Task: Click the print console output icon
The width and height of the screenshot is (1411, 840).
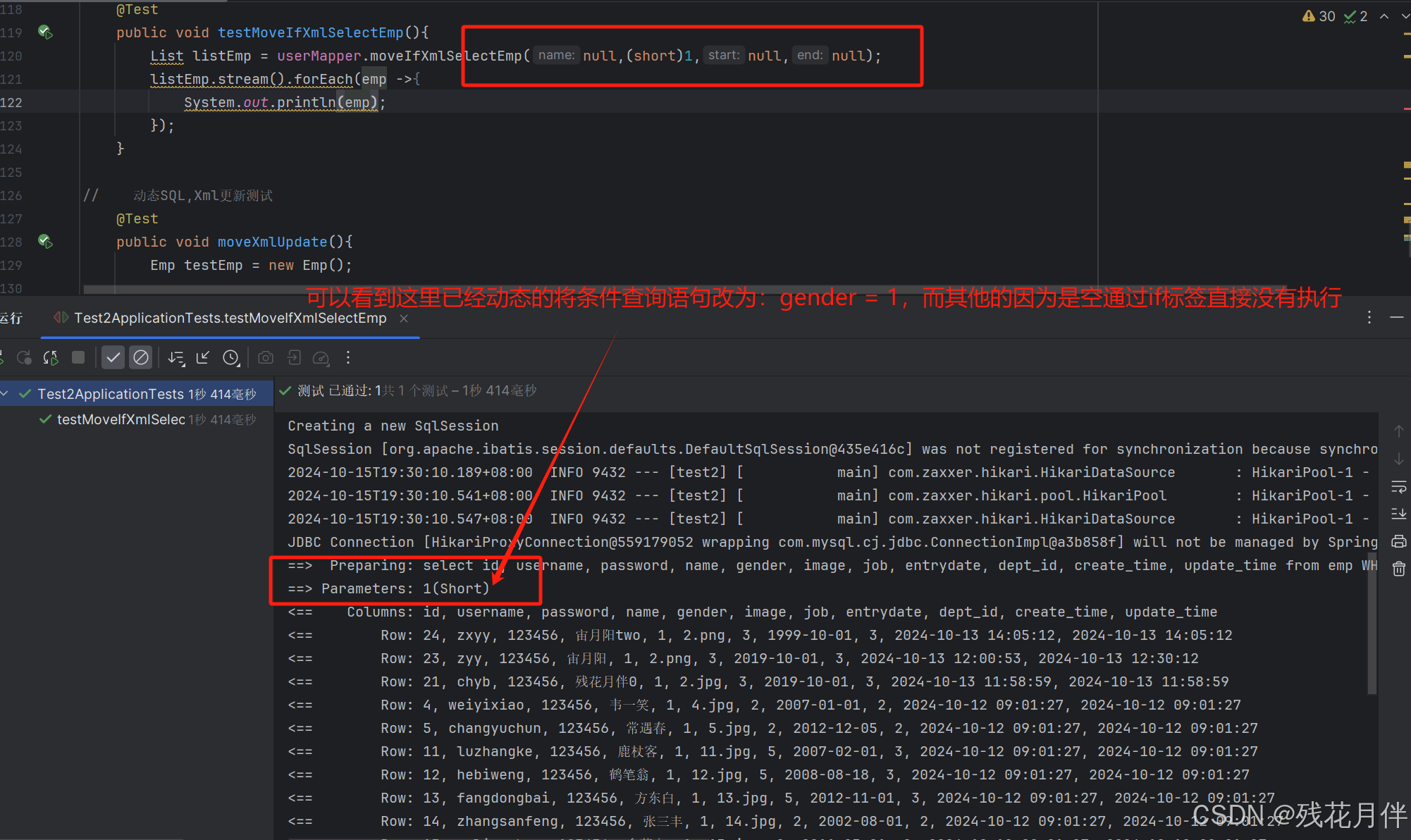Action: [1399, 541]
